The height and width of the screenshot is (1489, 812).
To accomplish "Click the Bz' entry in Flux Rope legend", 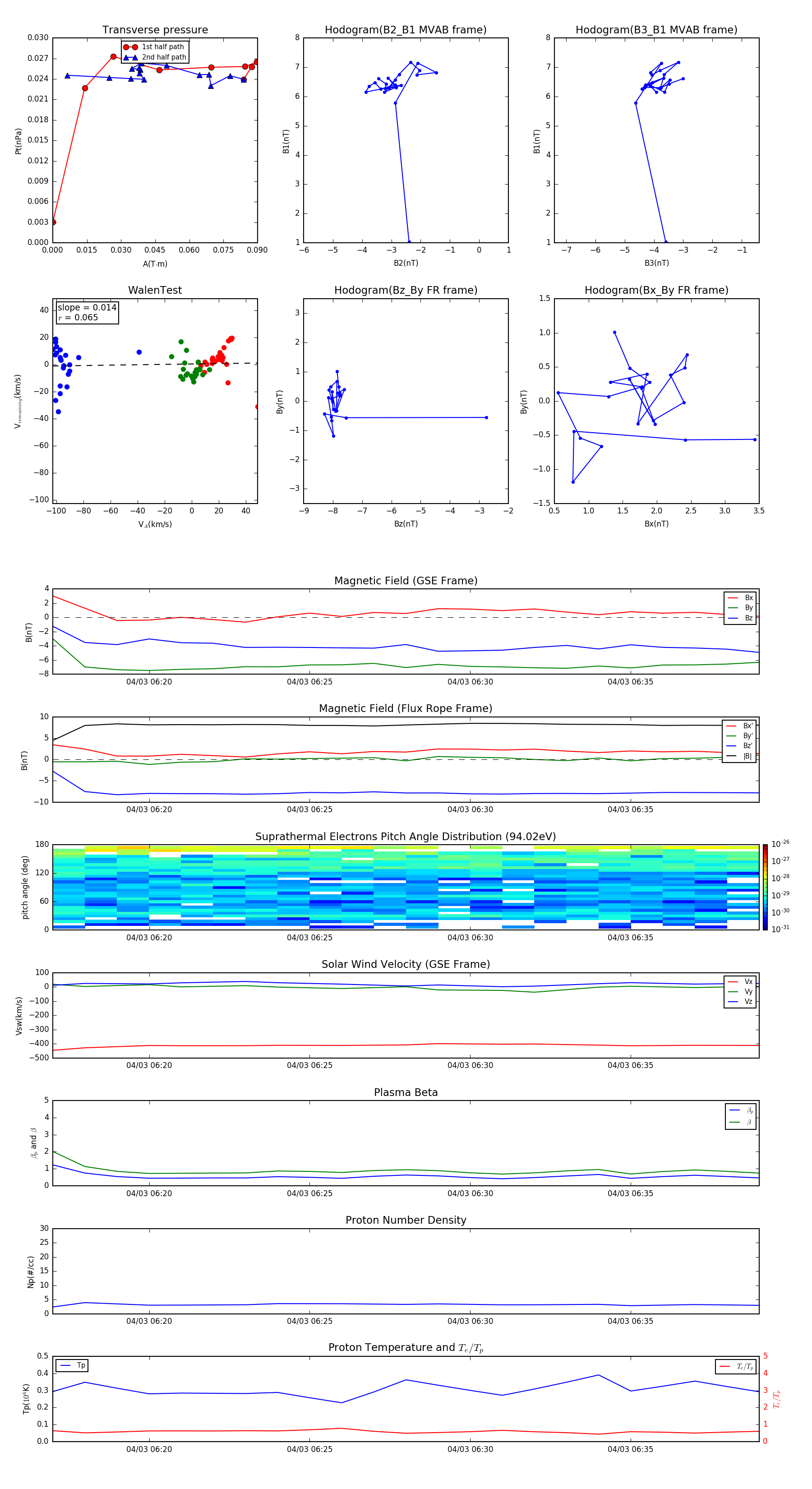I will (740, 746).
